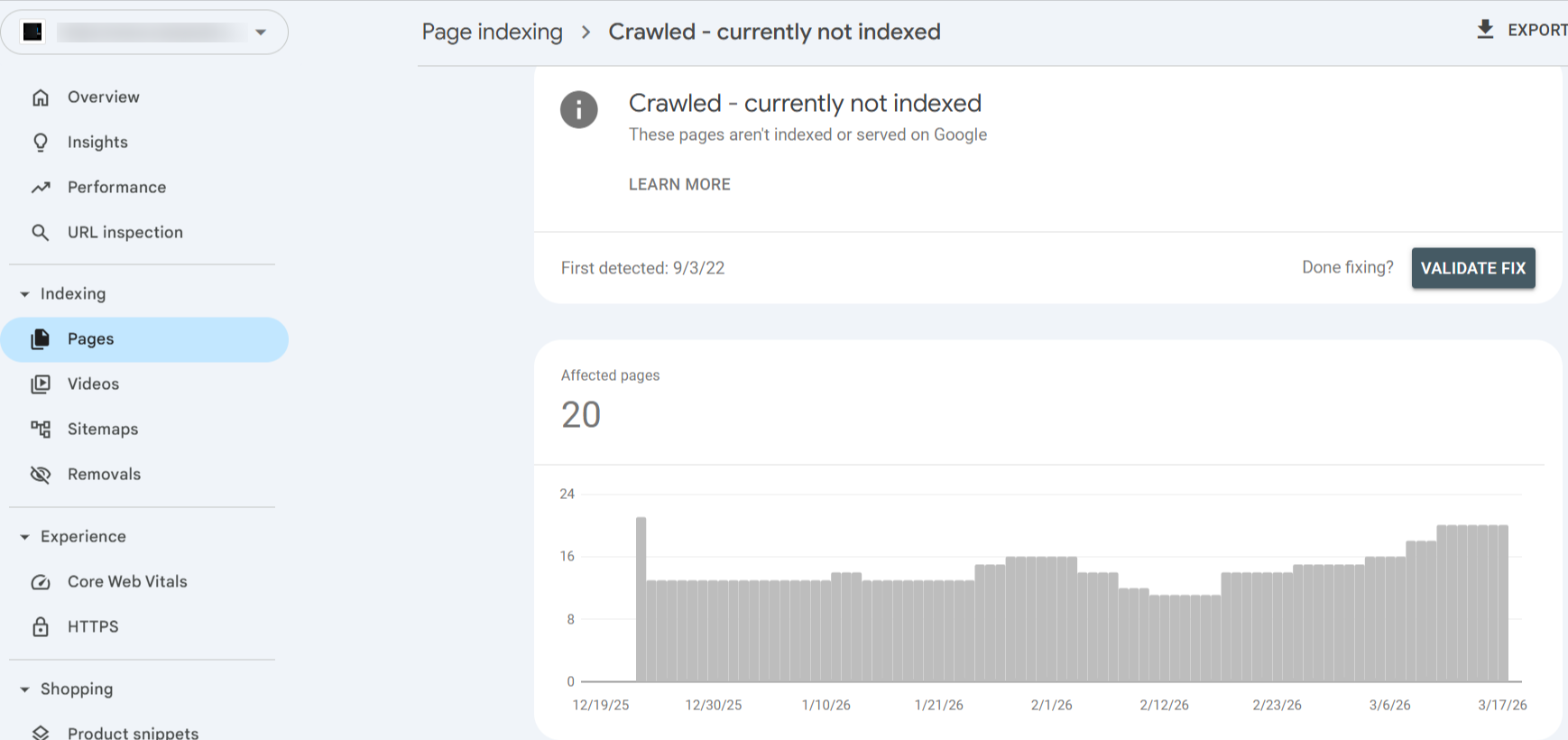Click the HTTPS padlock icon
The width and height of the screenshot is (1568, 740).
coord(41,627)
